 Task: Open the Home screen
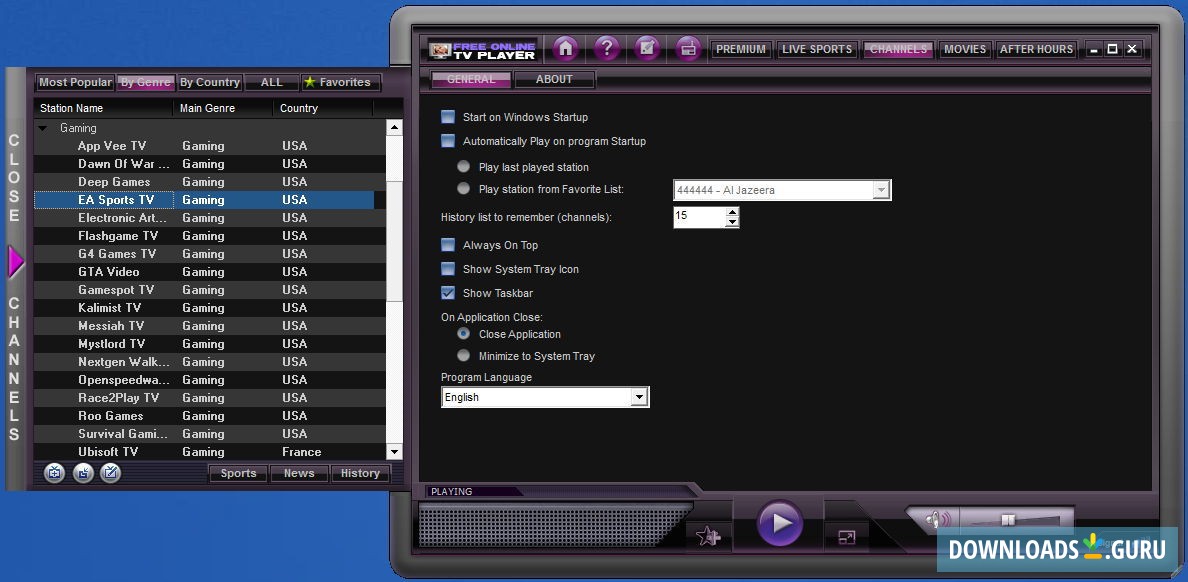(565, 48)
